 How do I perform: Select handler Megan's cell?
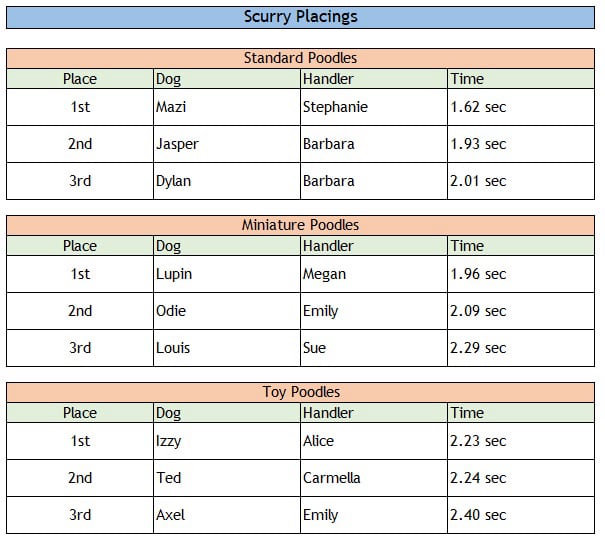373,274
